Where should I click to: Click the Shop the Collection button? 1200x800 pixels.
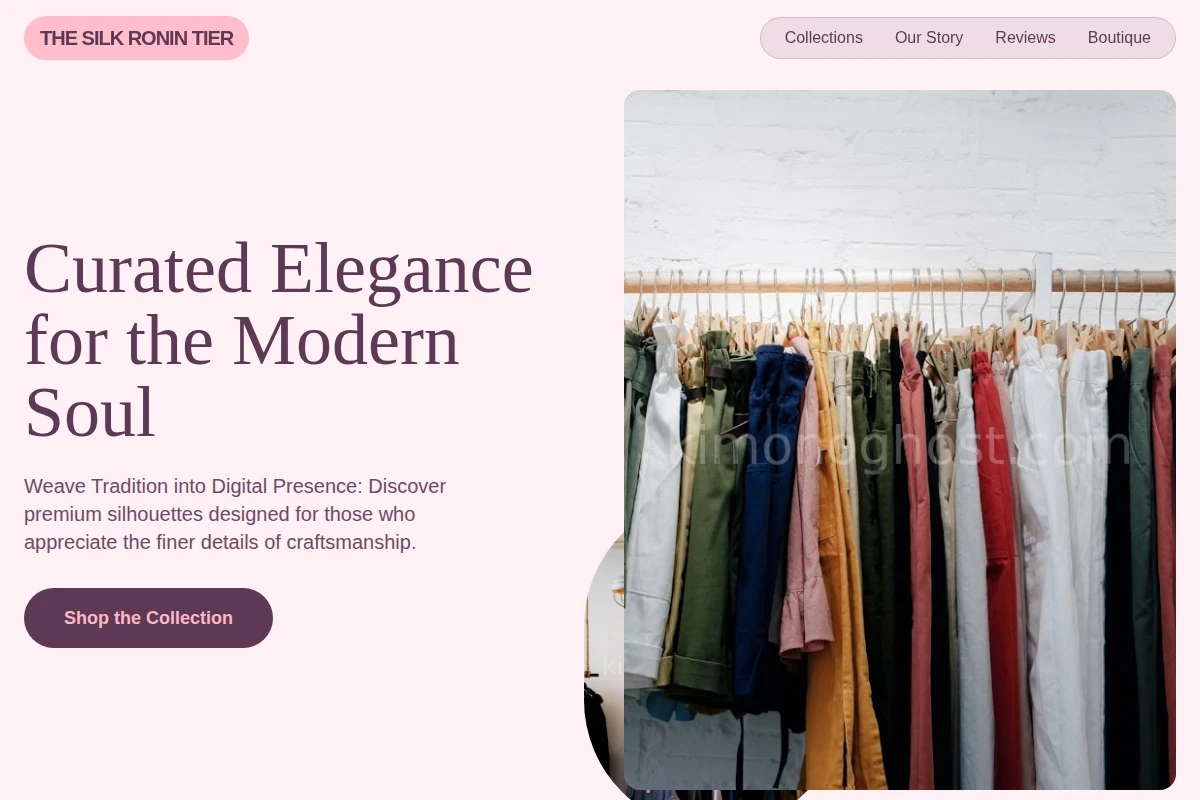pos(148,618)
